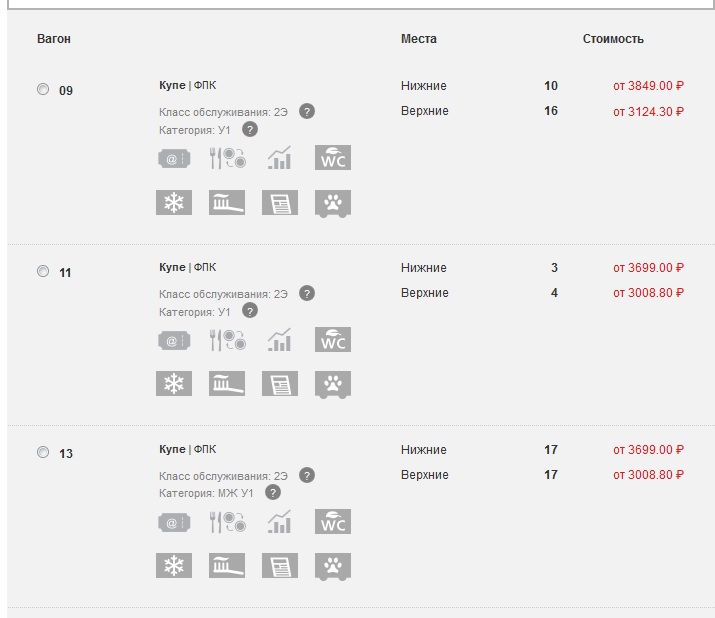Click the hygiene kit icon for wagon 11

coord(227,384)
